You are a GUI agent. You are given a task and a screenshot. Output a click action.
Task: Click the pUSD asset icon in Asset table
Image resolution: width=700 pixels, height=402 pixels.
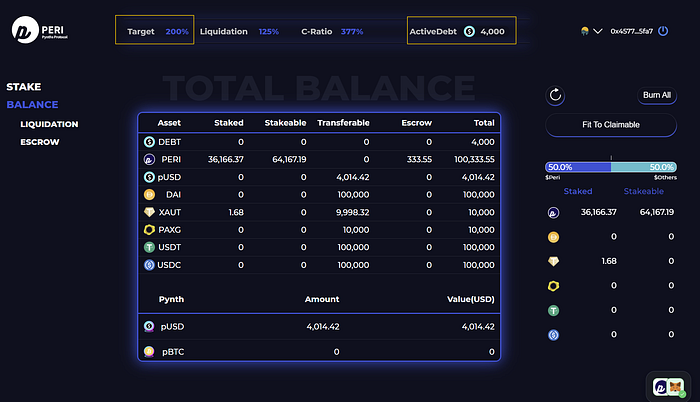click(x=149, y=177)
